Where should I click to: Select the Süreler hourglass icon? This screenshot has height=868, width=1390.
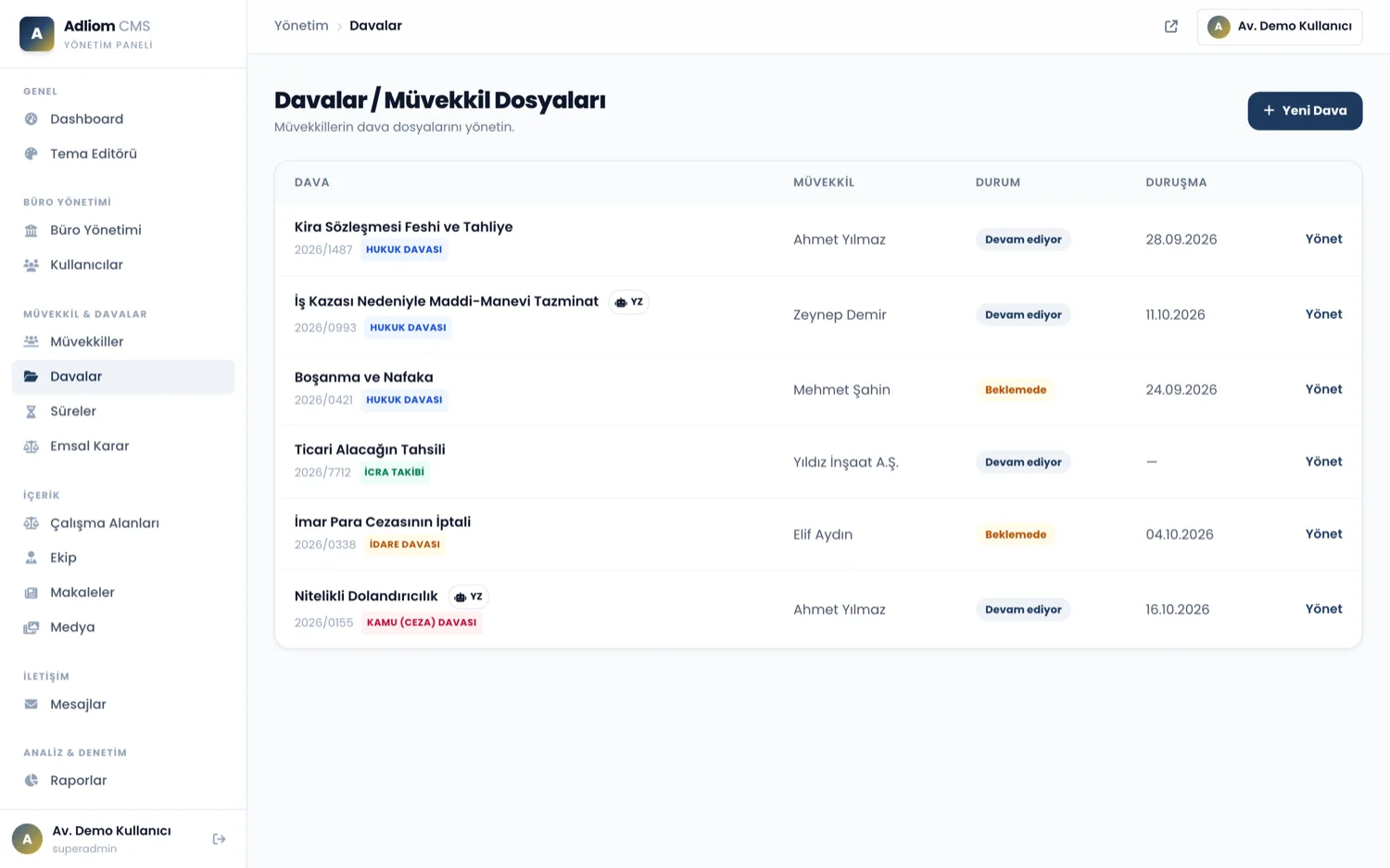[x=32, y=411]
